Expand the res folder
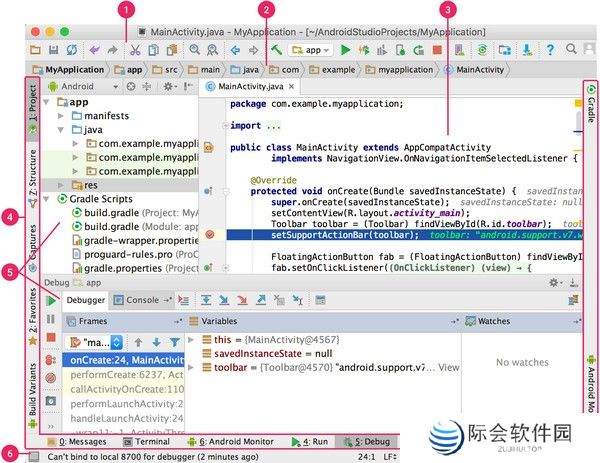The image size is (600, 463). coord(61,185)
